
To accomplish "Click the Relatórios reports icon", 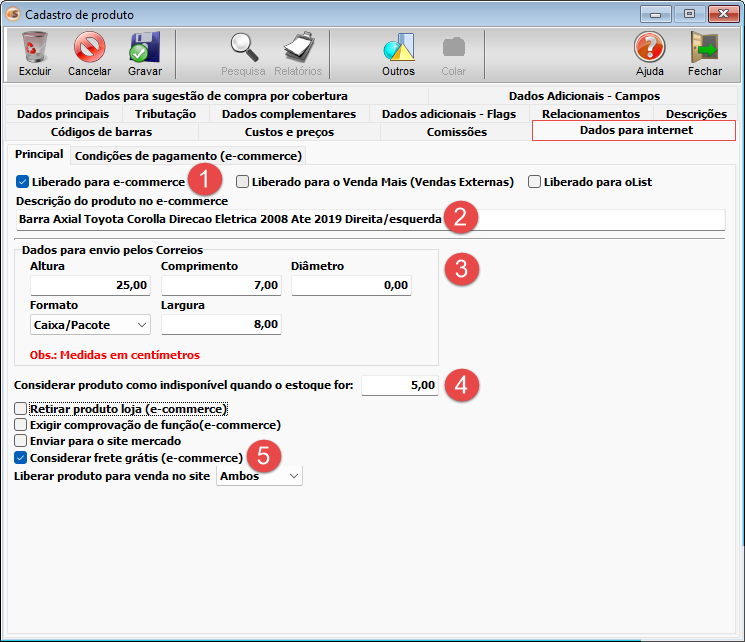I will [298, 47].
